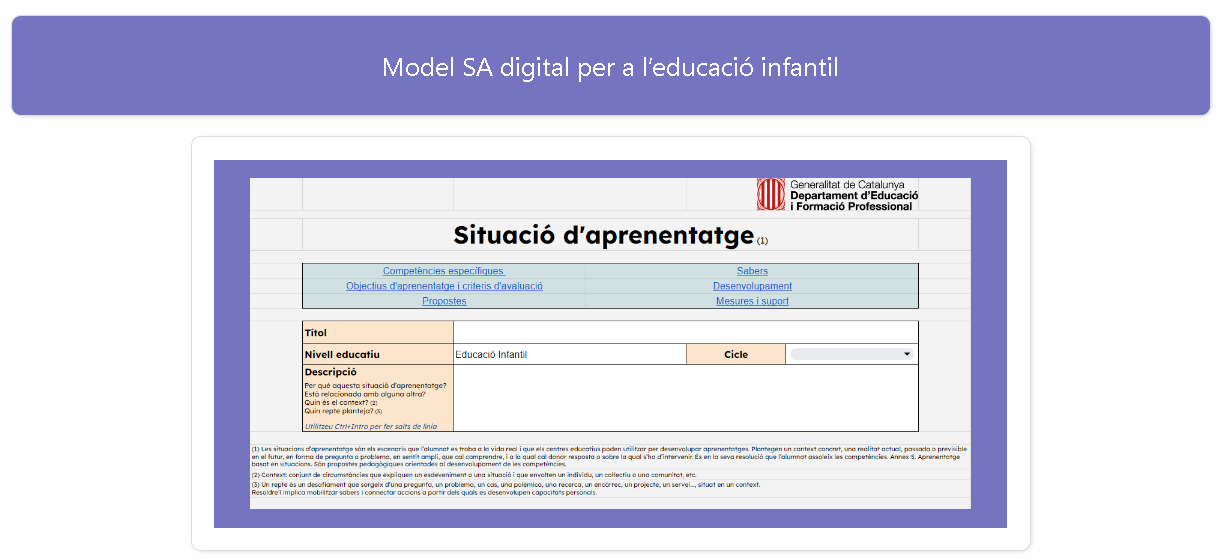Image resolution: width=1224 pixels, height=560 pixels.
Task: Click footnote marker (1) beside the heading
Action: (x=762, y=241)
